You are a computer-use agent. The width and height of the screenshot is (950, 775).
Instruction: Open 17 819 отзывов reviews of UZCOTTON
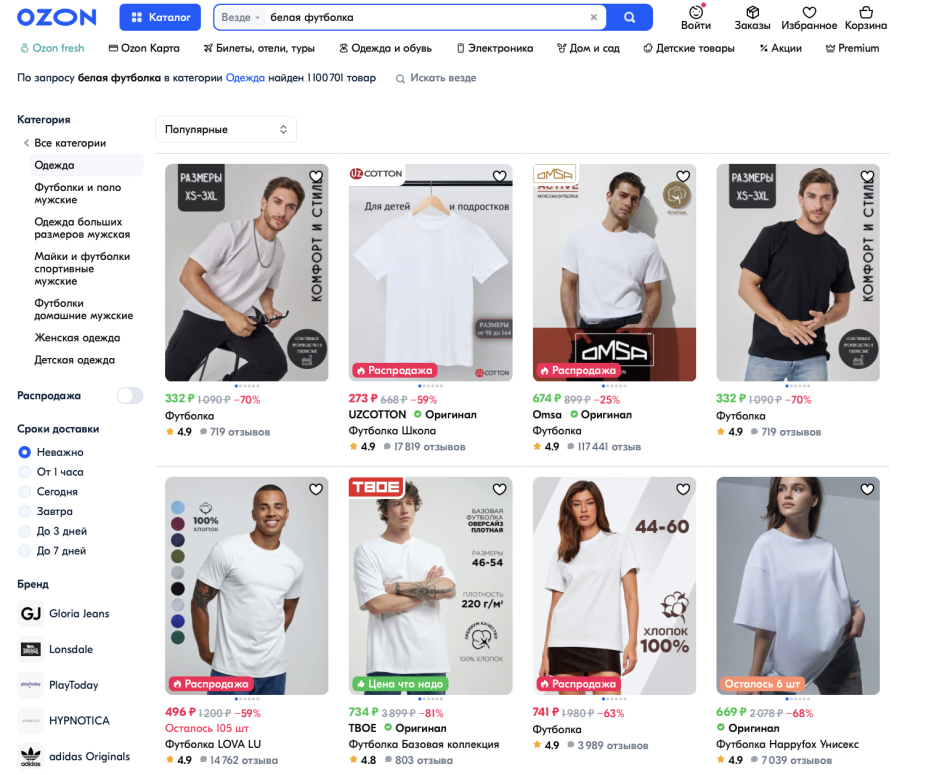tap(424, 447)
